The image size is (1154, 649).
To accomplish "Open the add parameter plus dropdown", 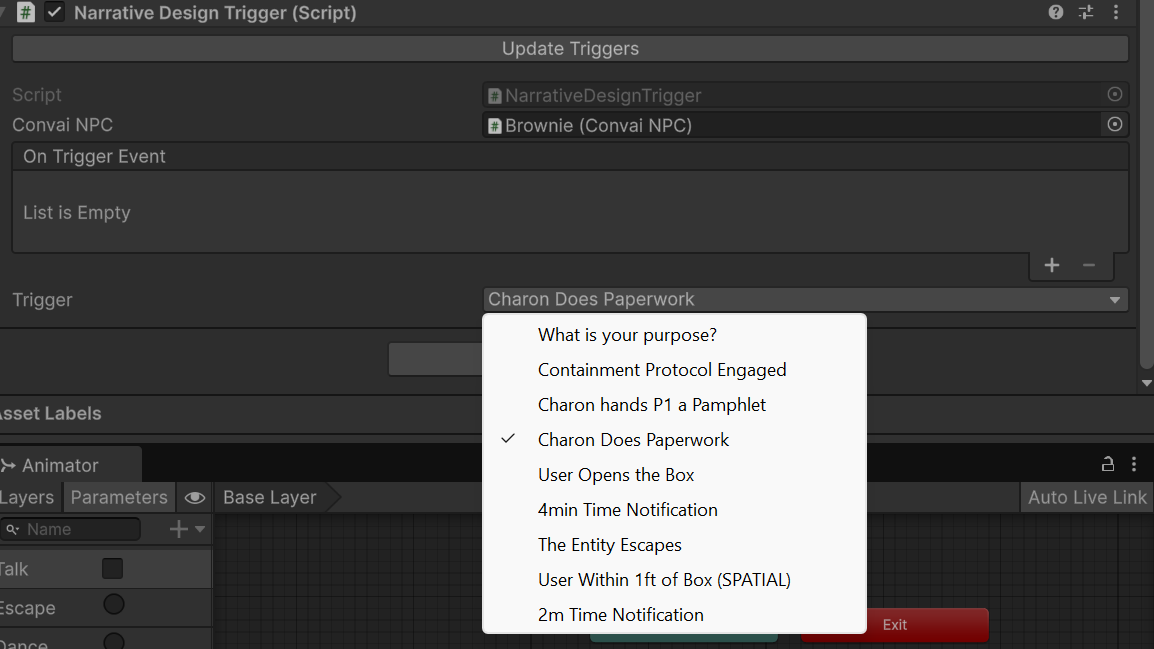I will pos(187,529).
